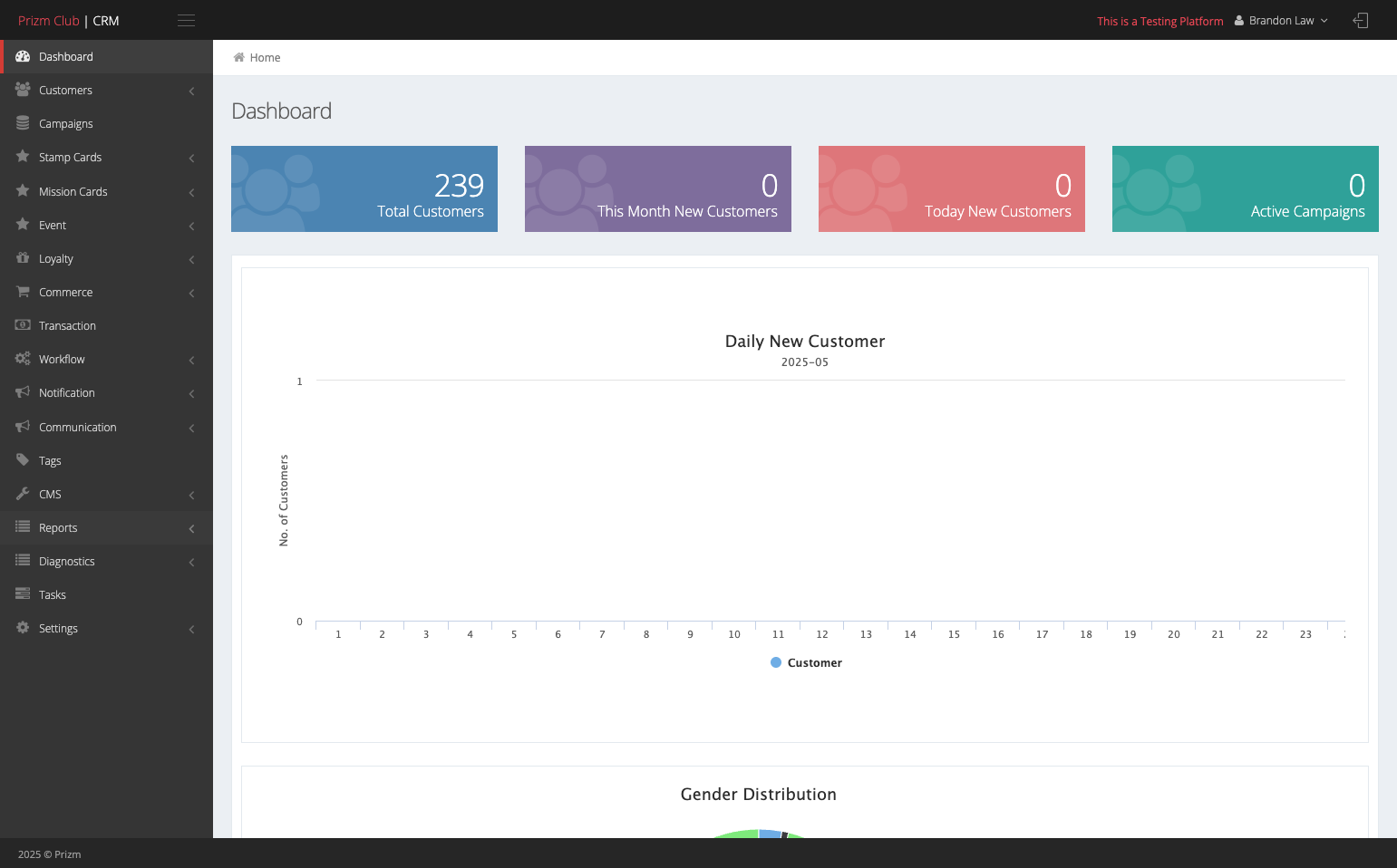Viewport: 1397px width, 868px height.
Task: Click 'This is a Testing Platform' notice
Action: 1160,21
